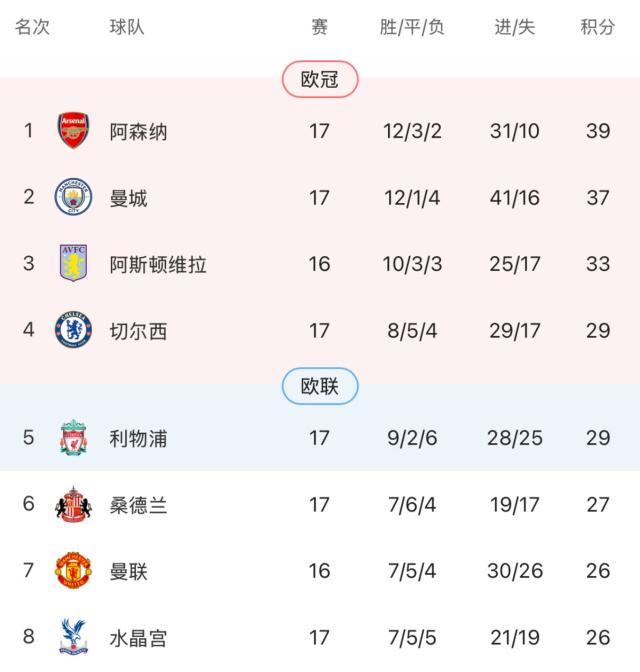Click the Manchester United club crest
Viewport: 640px width, 672px height.
tap(73, 571)
